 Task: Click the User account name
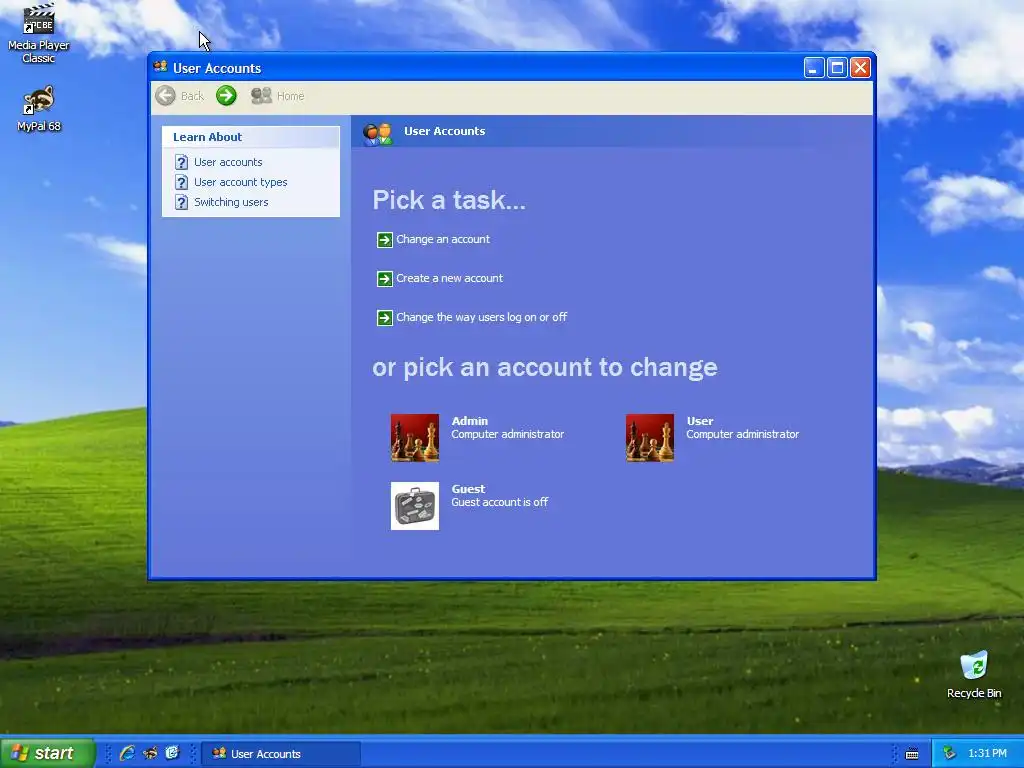[700, 421]
